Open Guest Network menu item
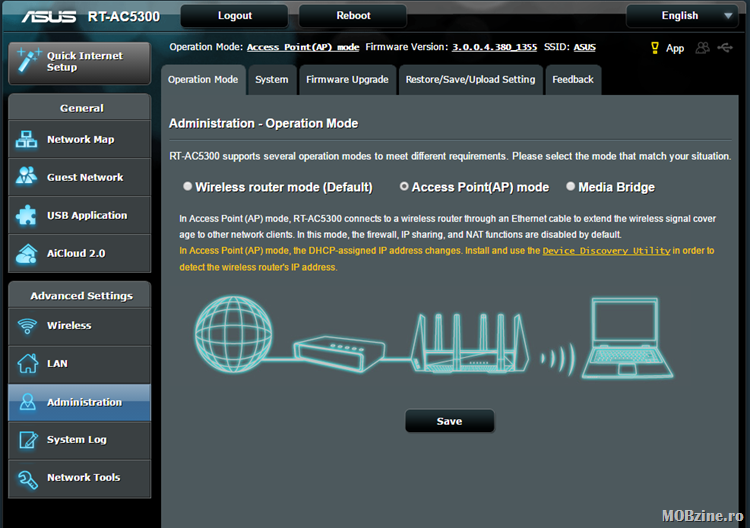750x528 pixels. 79,177
